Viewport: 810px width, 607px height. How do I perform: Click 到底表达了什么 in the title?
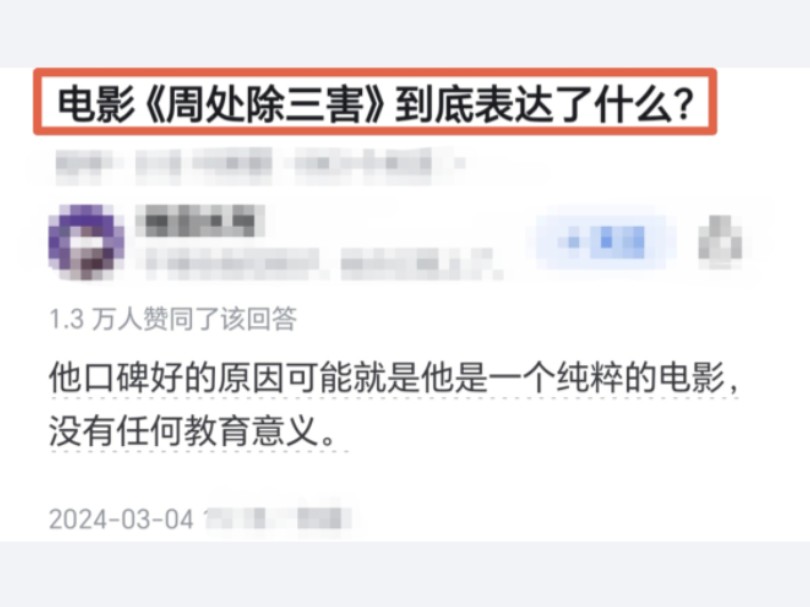tap(533, 105)
